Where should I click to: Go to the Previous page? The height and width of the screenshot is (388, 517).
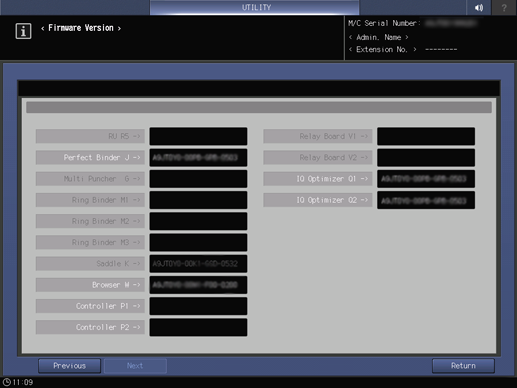click(x=69, y=366)
